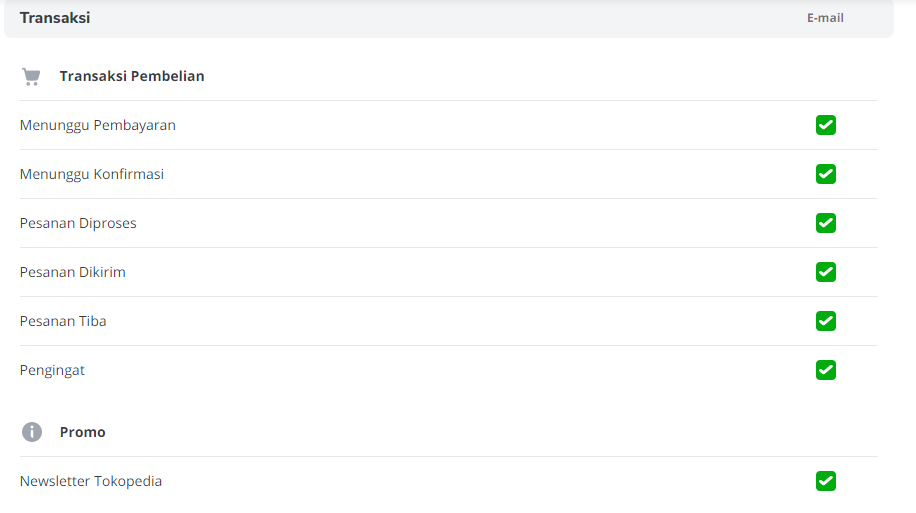Screen dimensions: 916x513
Task: Click the Pesanan Diproses label
Action: pos(78,223)
